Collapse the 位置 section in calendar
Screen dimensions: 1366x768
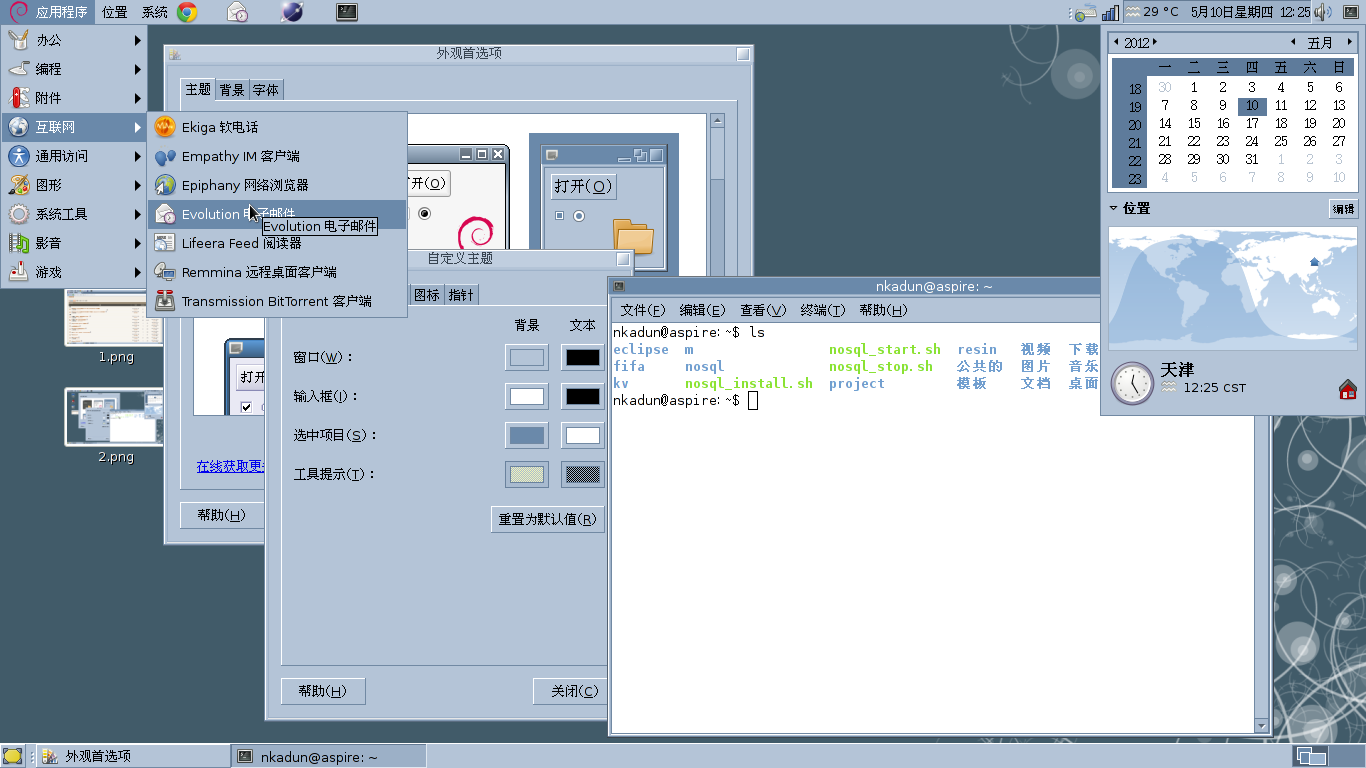1113,208
